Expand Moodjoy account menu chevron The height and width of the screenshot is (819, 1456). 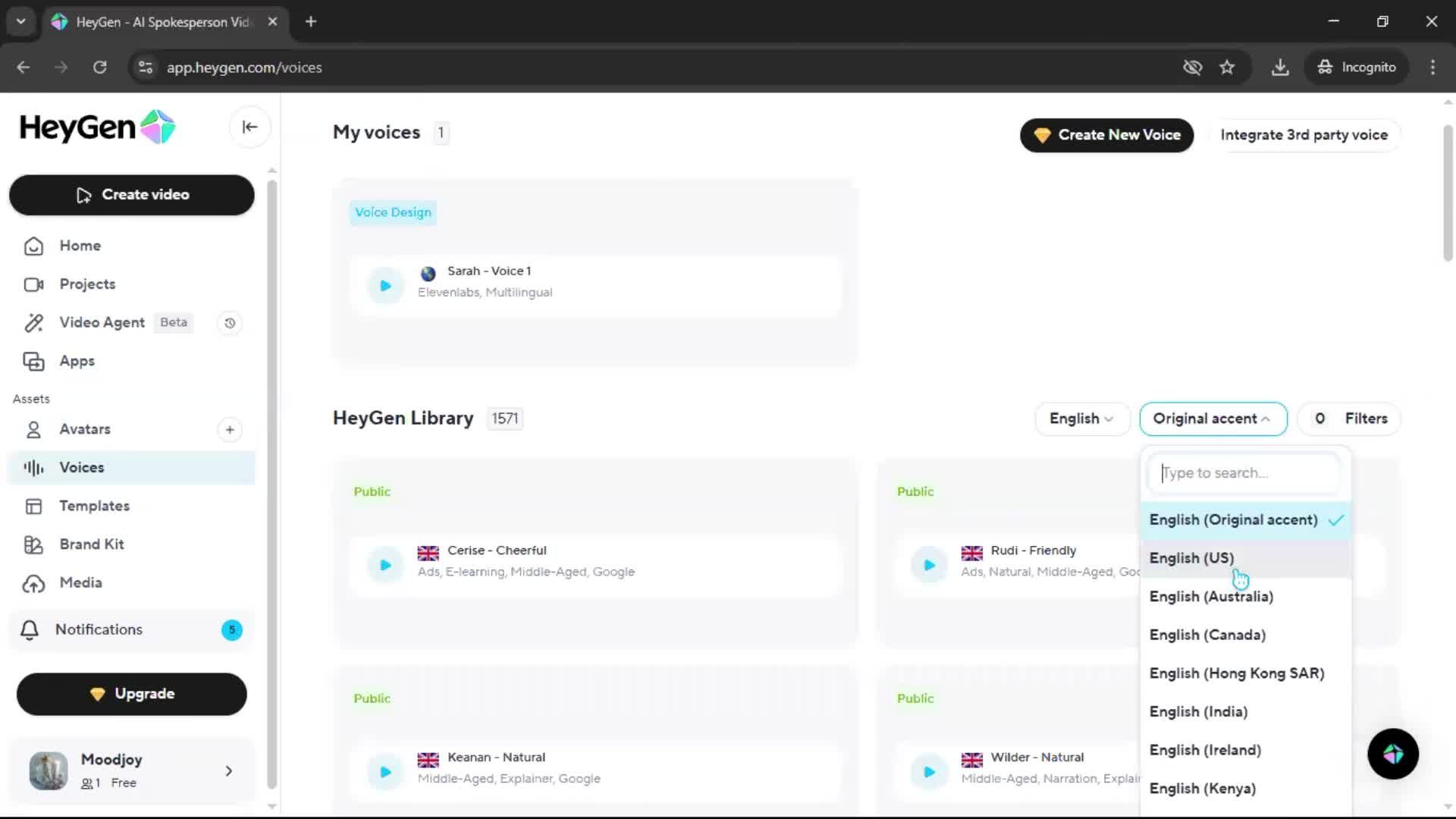229,771
